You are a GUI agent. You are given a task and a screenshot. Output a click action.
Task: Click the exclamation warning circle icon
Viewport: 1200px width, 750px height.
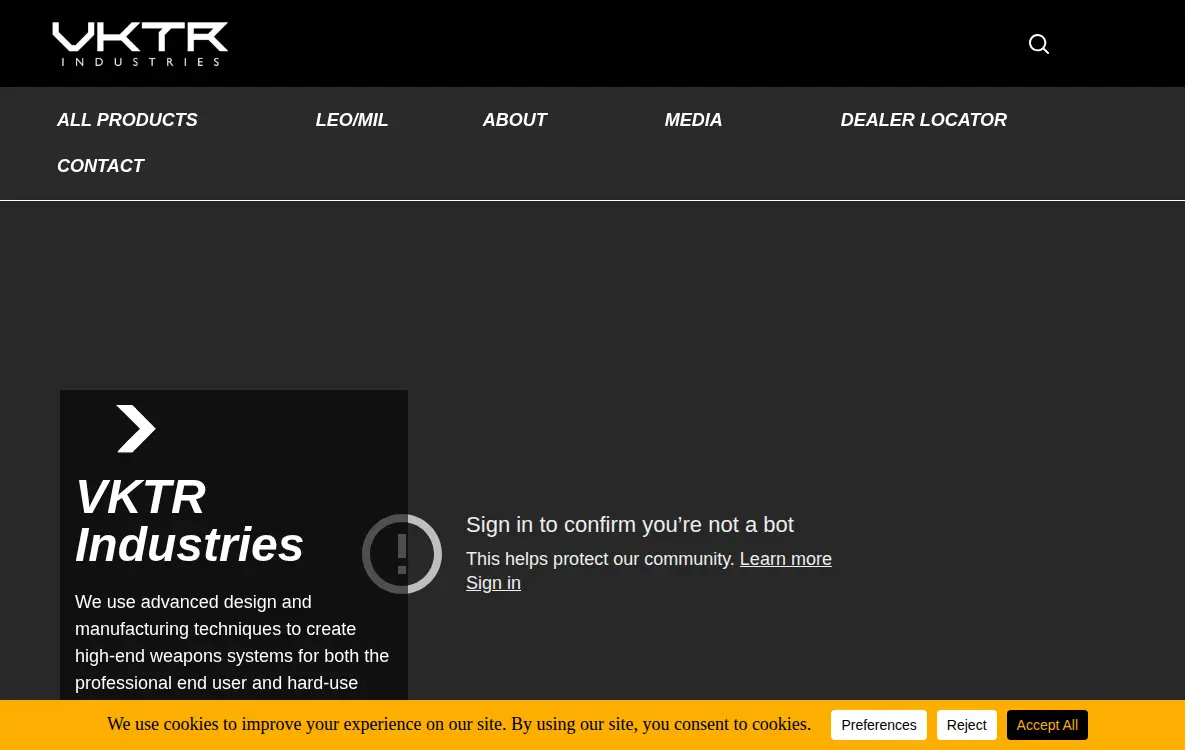coord(402,554)
